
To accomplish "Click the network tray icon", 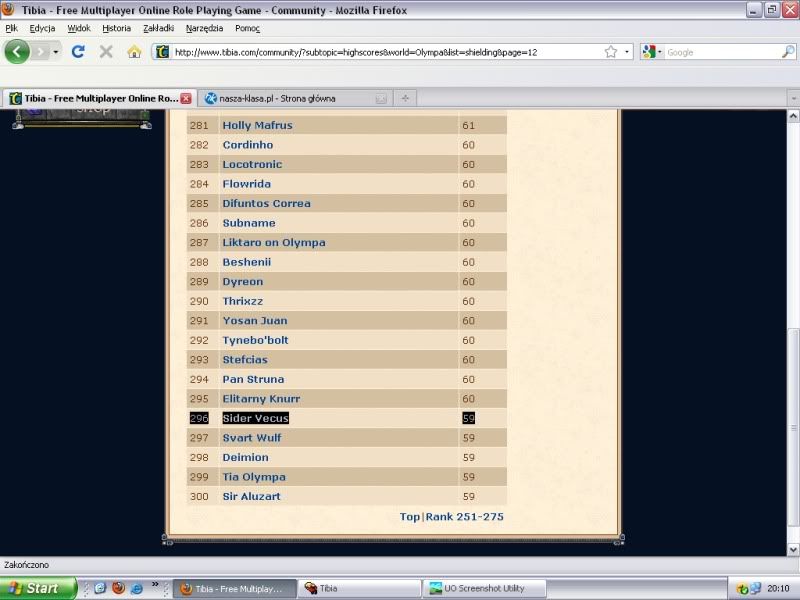I will pos(756,589).
